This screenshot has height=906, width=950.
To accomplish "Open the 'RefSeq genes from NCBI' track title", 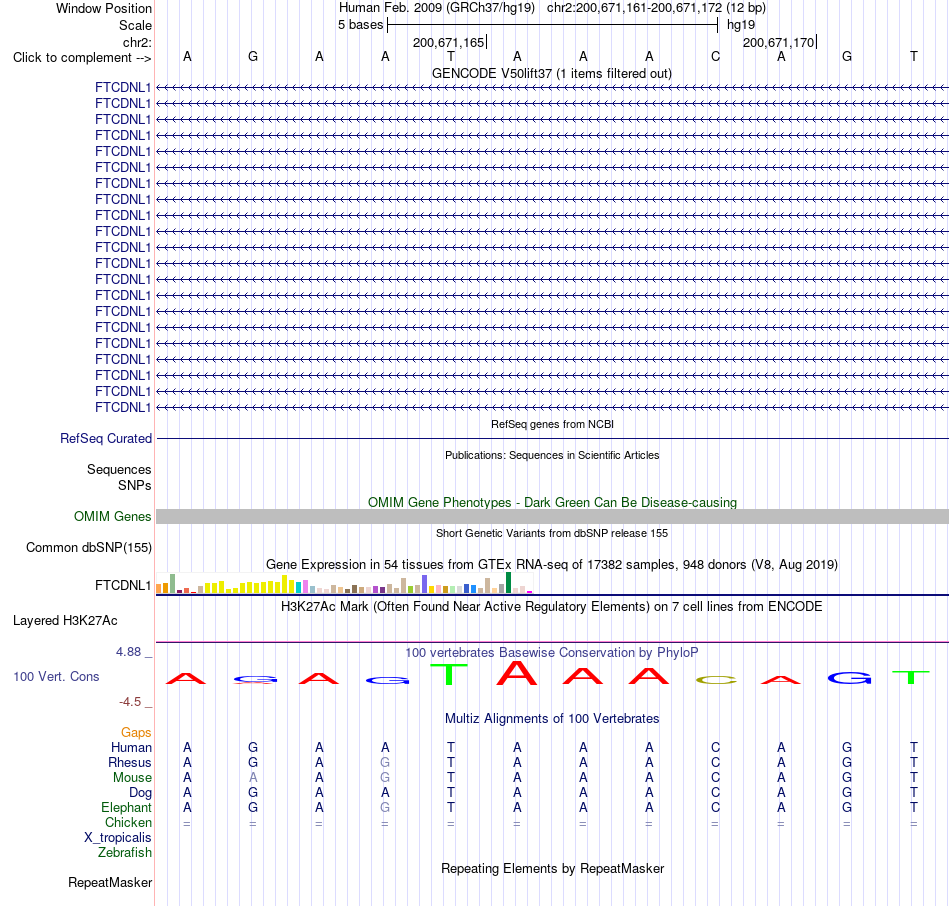I will pos(552,424).
